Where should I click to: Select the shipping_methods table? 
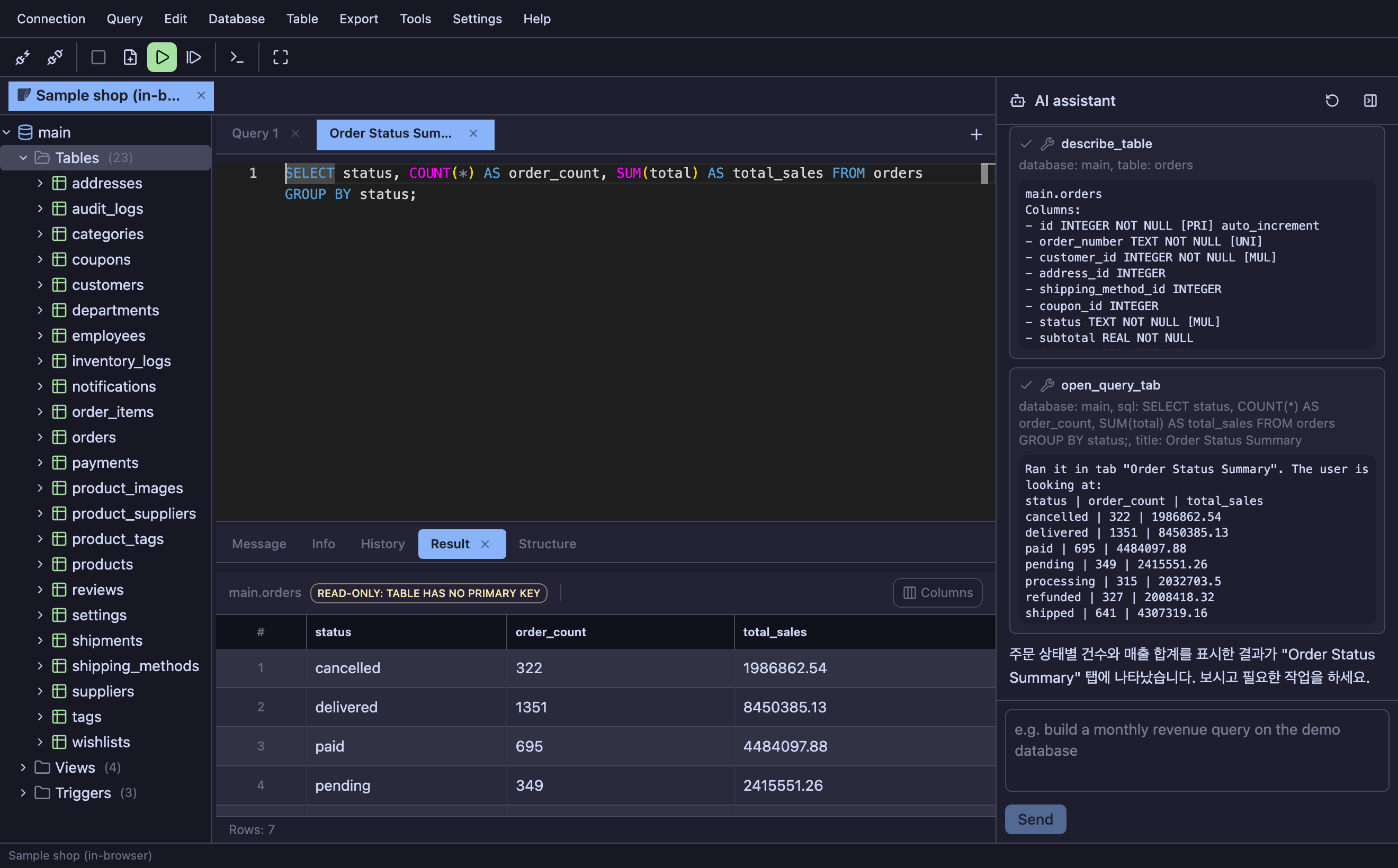(135, 666)
